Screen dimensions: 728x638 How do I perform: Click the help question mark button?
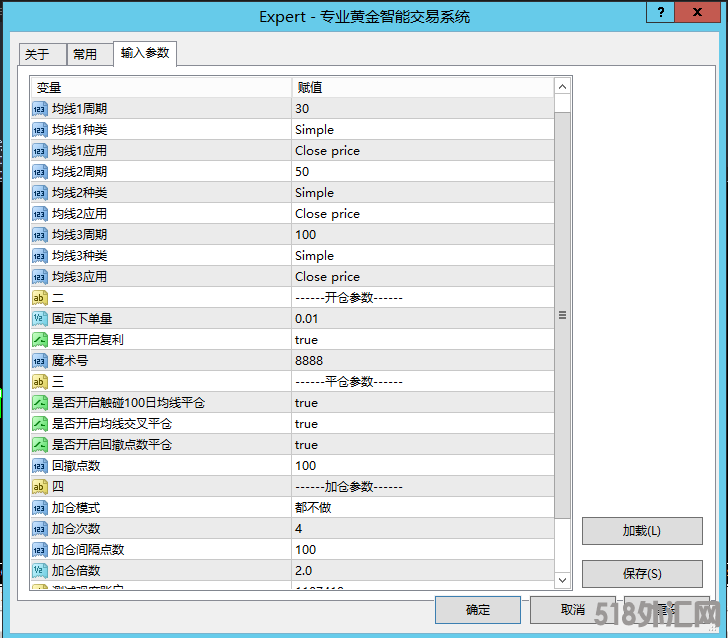click(661, 12)
